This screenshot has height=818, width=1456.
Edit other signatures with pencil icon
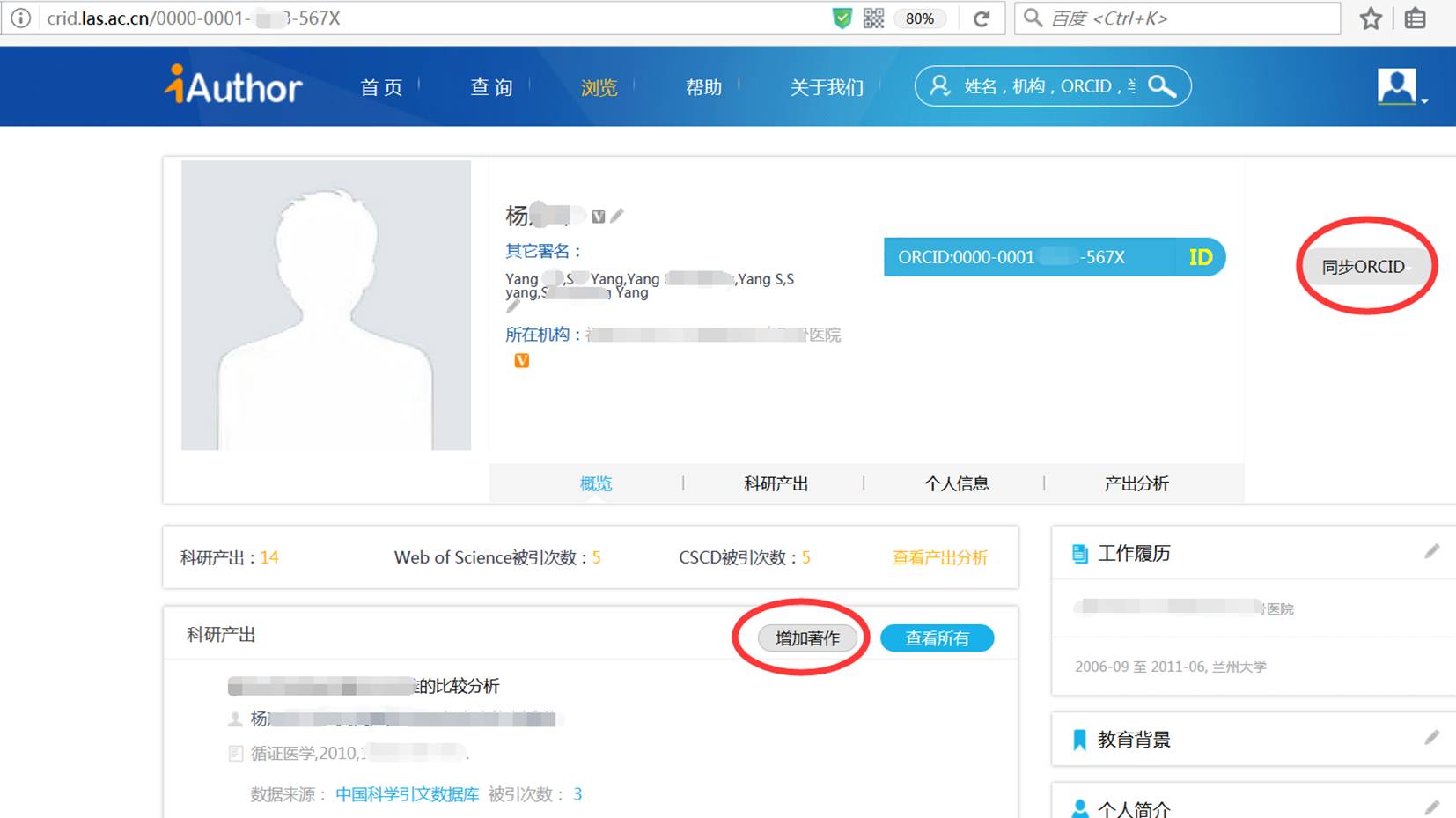[x=513, y=306]
